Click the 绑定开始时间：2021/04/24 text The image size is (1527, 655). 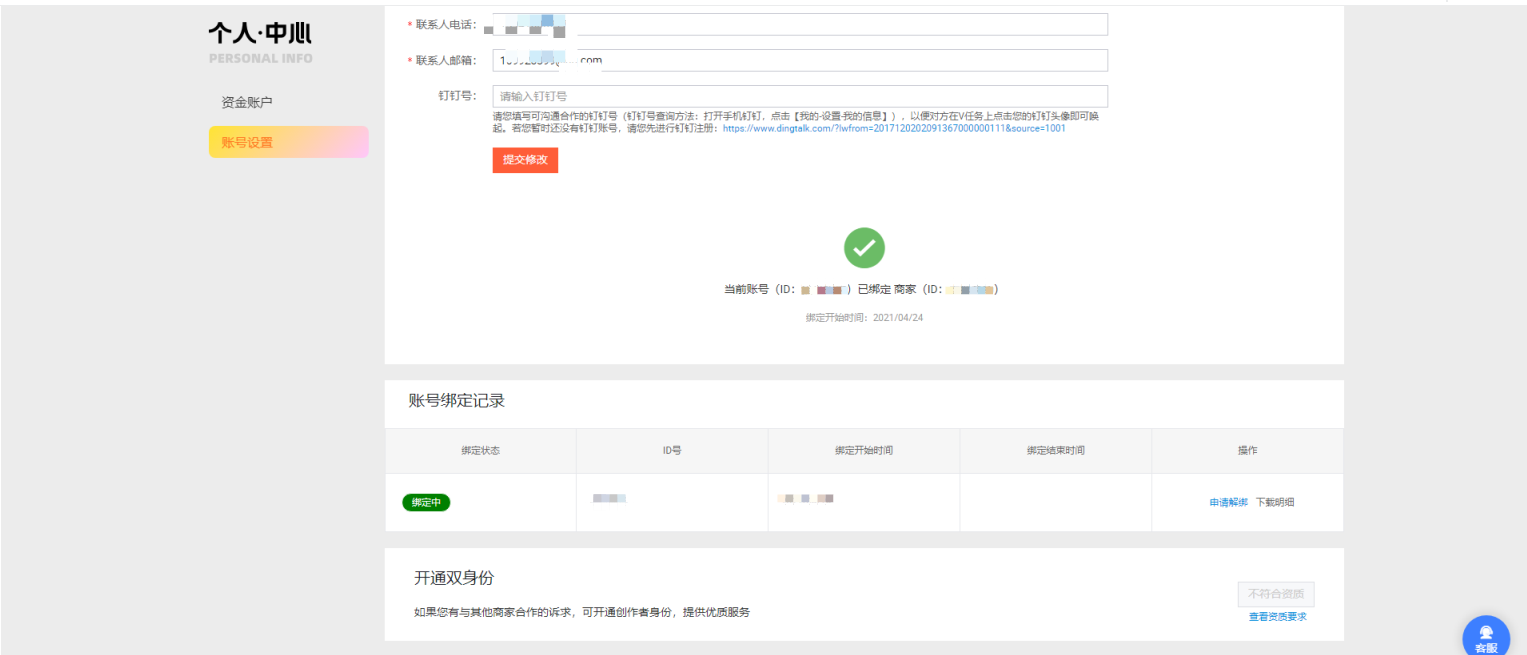[x=864, y=317]
